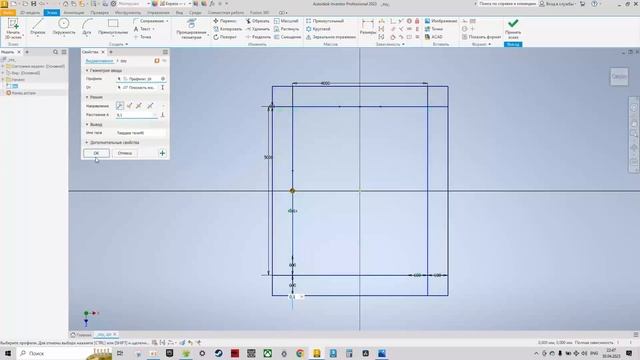Activate the Dimension (Размеры) tool

coord(368,27)
